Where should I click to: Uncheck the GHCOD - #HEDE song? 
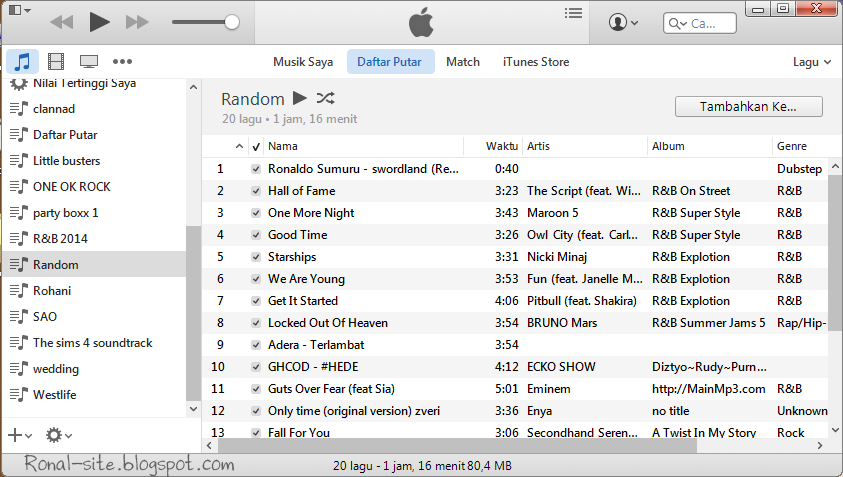pos(256,367)
